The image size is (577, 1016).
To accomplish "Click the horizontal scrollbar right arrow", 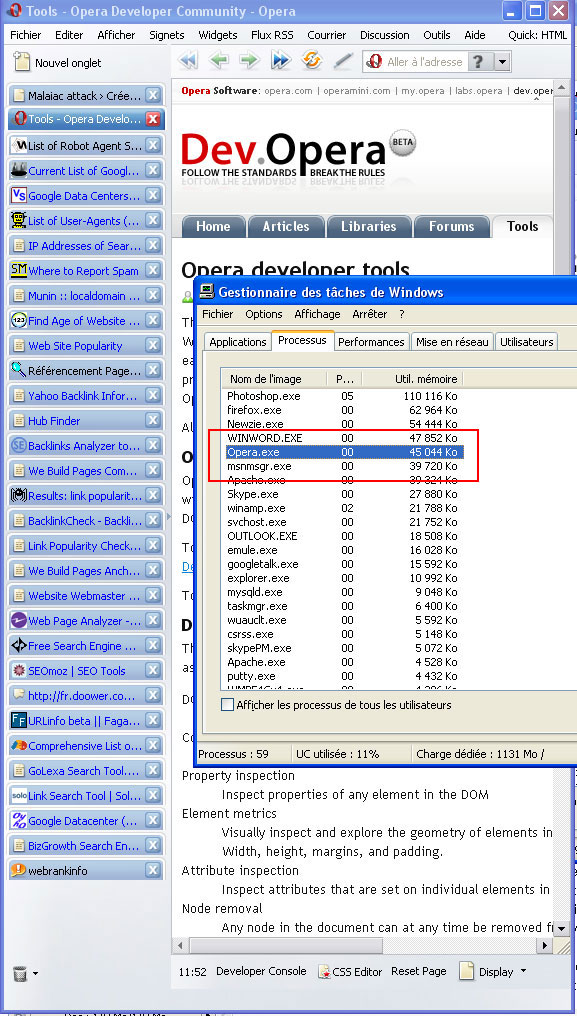I will [546, 945].
